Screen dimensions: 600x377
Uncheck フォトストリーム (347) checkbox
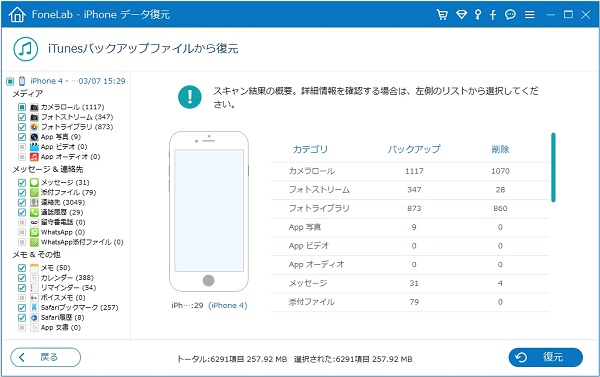pyautogui.click(x=22, y=117)
